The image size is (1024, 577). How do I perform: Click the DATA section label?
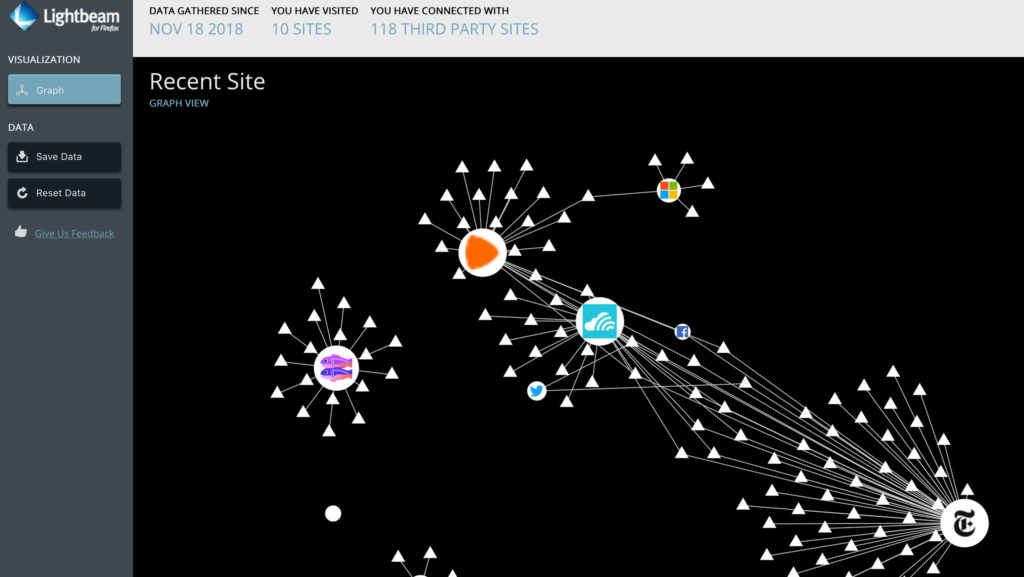point(21,127)
